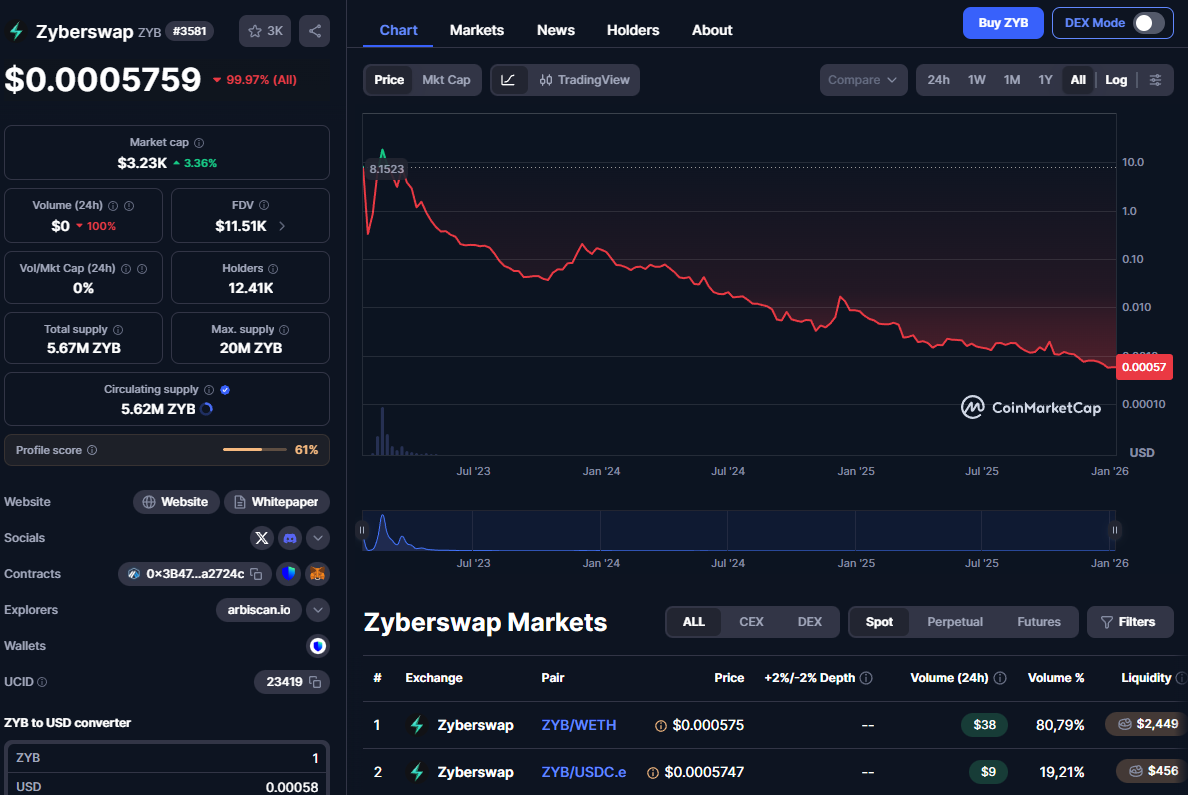Open the X (Twitter) social link
The height and width of the screenshot is (795, 1188).
pos(261,538)
